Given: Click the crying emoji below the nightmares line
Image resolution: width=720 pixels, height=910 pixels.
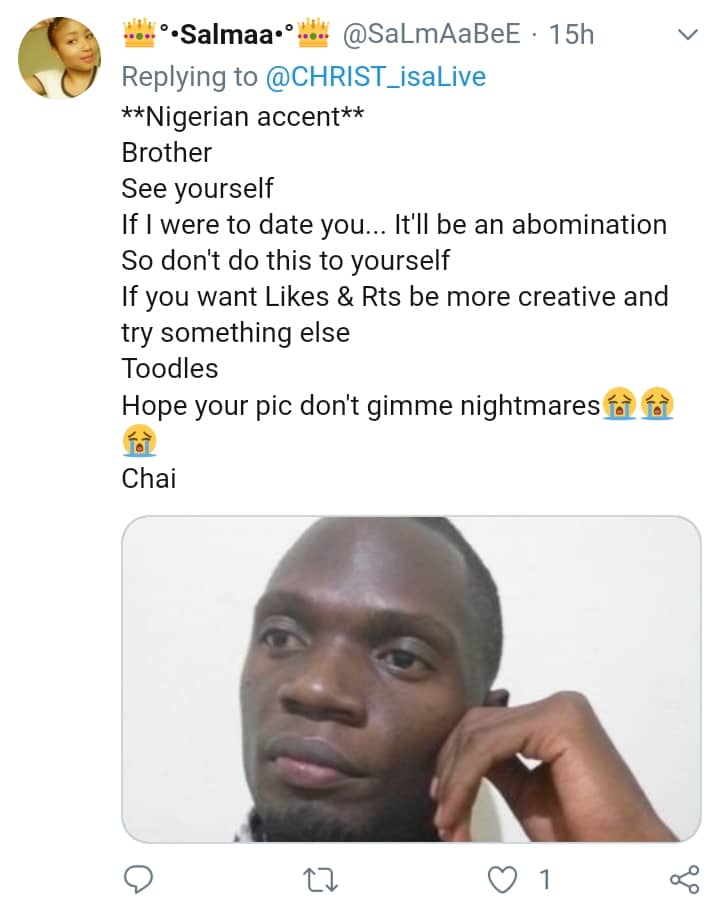Looking at the screenshot, I should pos(139,441).
